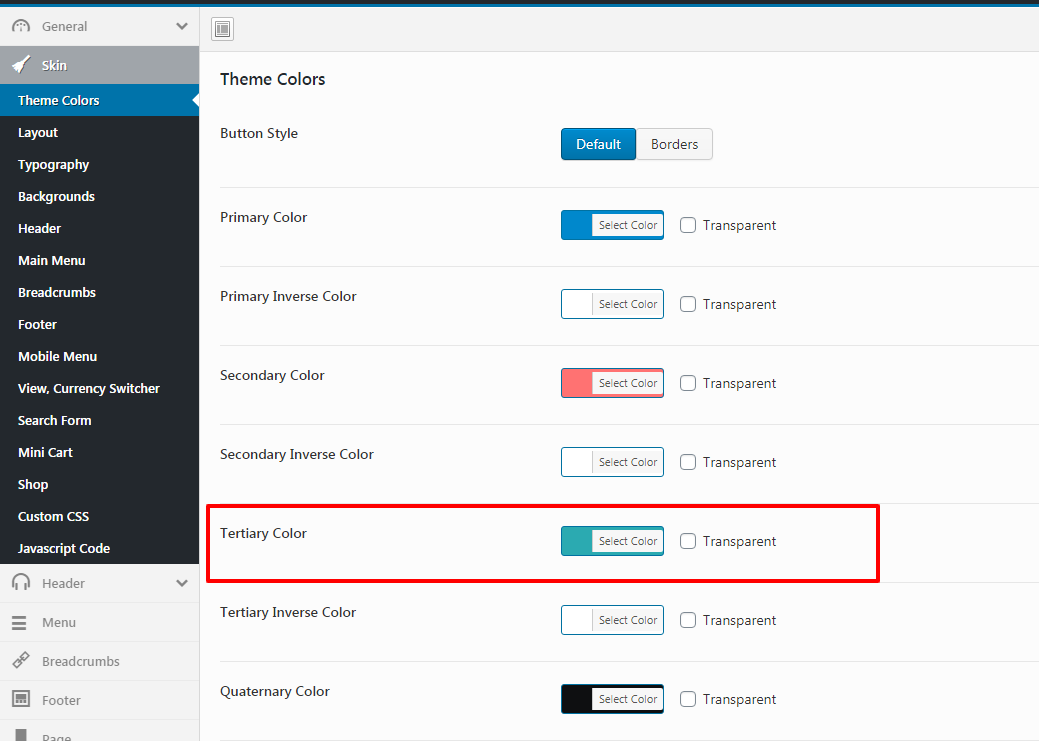The image size is (1039, 741).
Task: Click the Skin section header
Action: pos(99,65)
